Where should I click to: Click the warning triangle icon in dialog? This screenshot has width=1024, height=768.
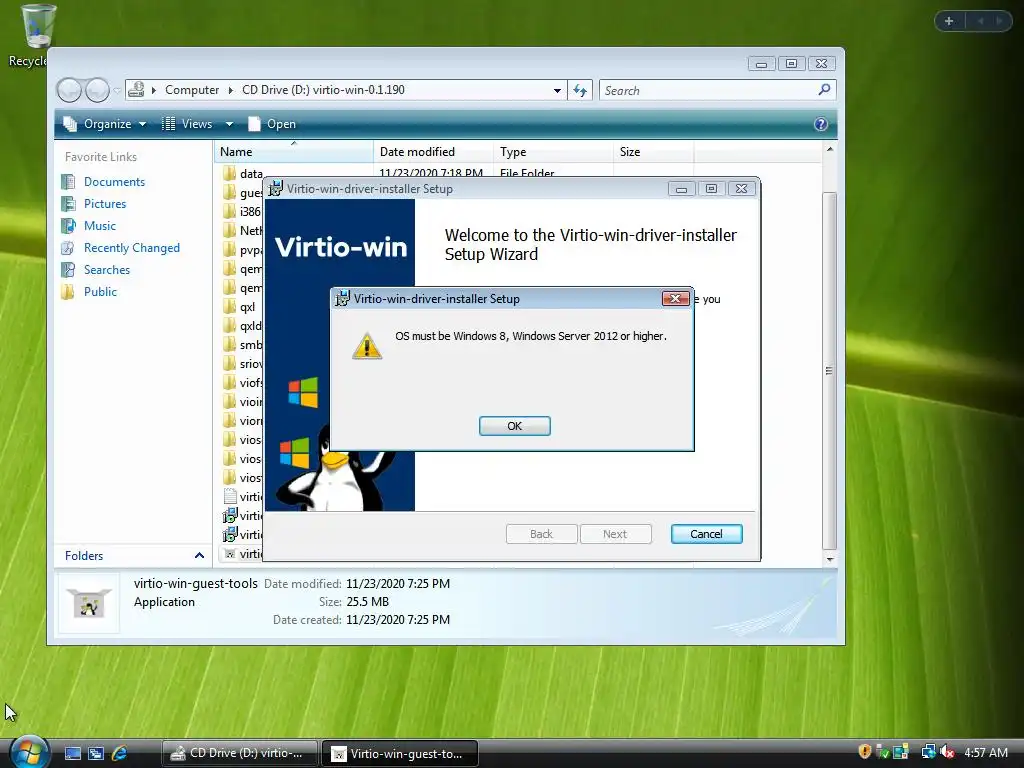coord(367,346)
